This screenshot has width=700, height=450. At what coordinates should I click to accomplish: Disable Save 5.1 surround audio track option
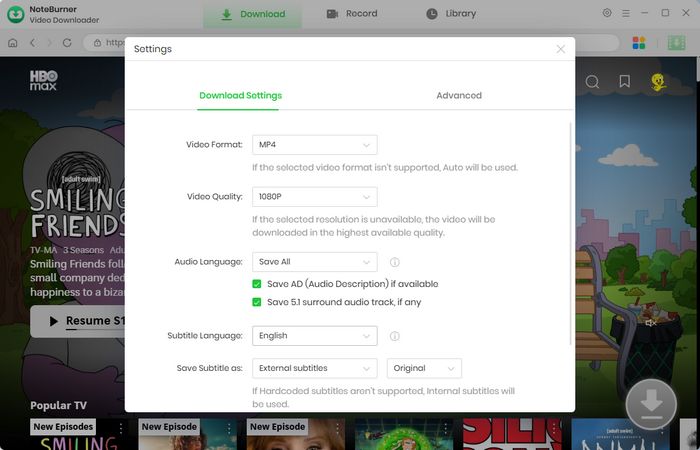pos(258,302)
